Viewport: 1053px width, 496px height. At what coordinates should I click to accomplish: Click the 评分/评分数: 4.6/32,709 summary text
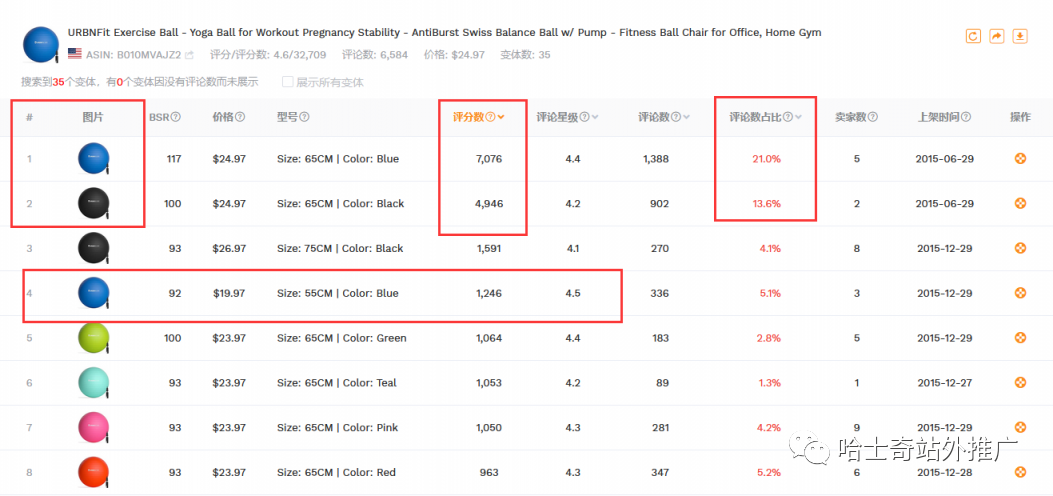click(268, 55)
